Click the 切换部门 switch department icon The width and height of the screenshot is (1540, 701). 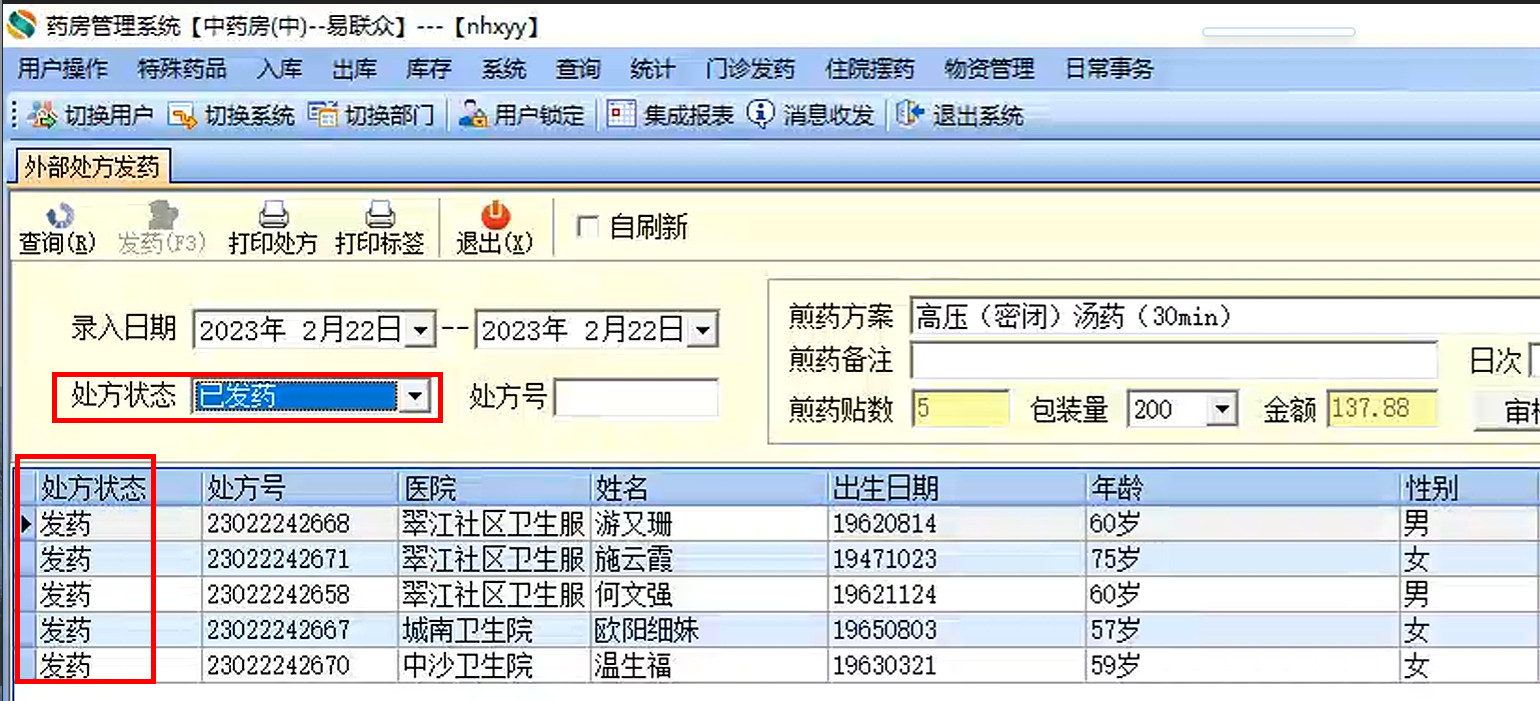point(323,115)
